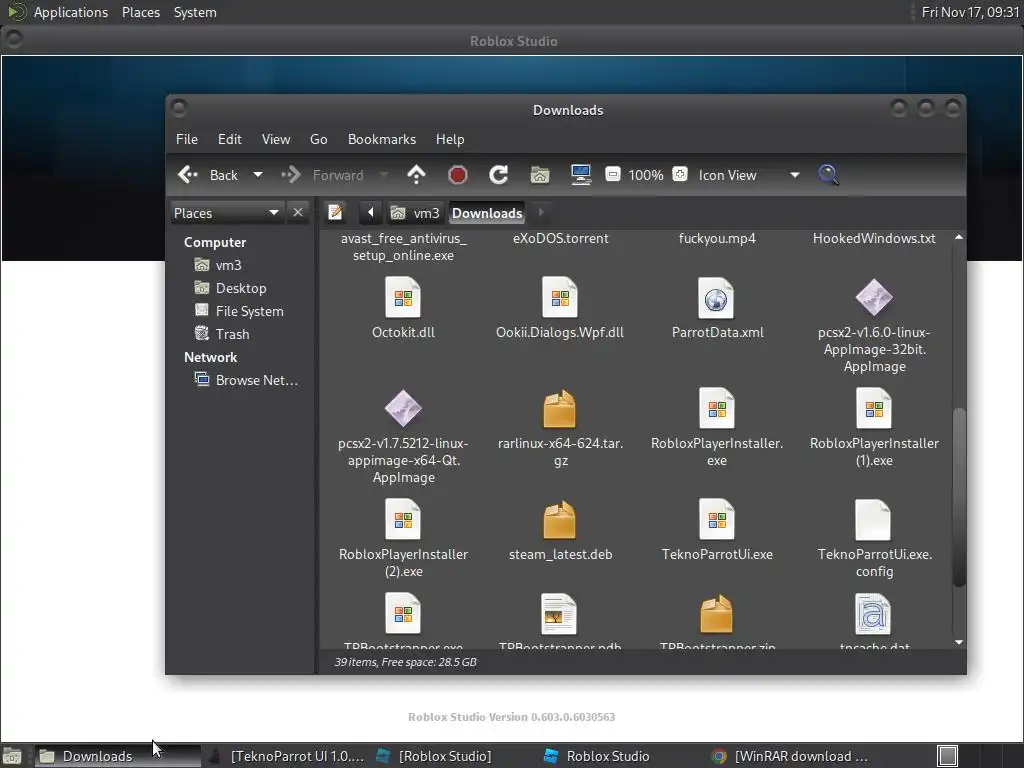This screenshot has width=1024, height=768.
Task: Open the Places side pane dropdown
Action: pyautogui.click(x=227, y=213)
